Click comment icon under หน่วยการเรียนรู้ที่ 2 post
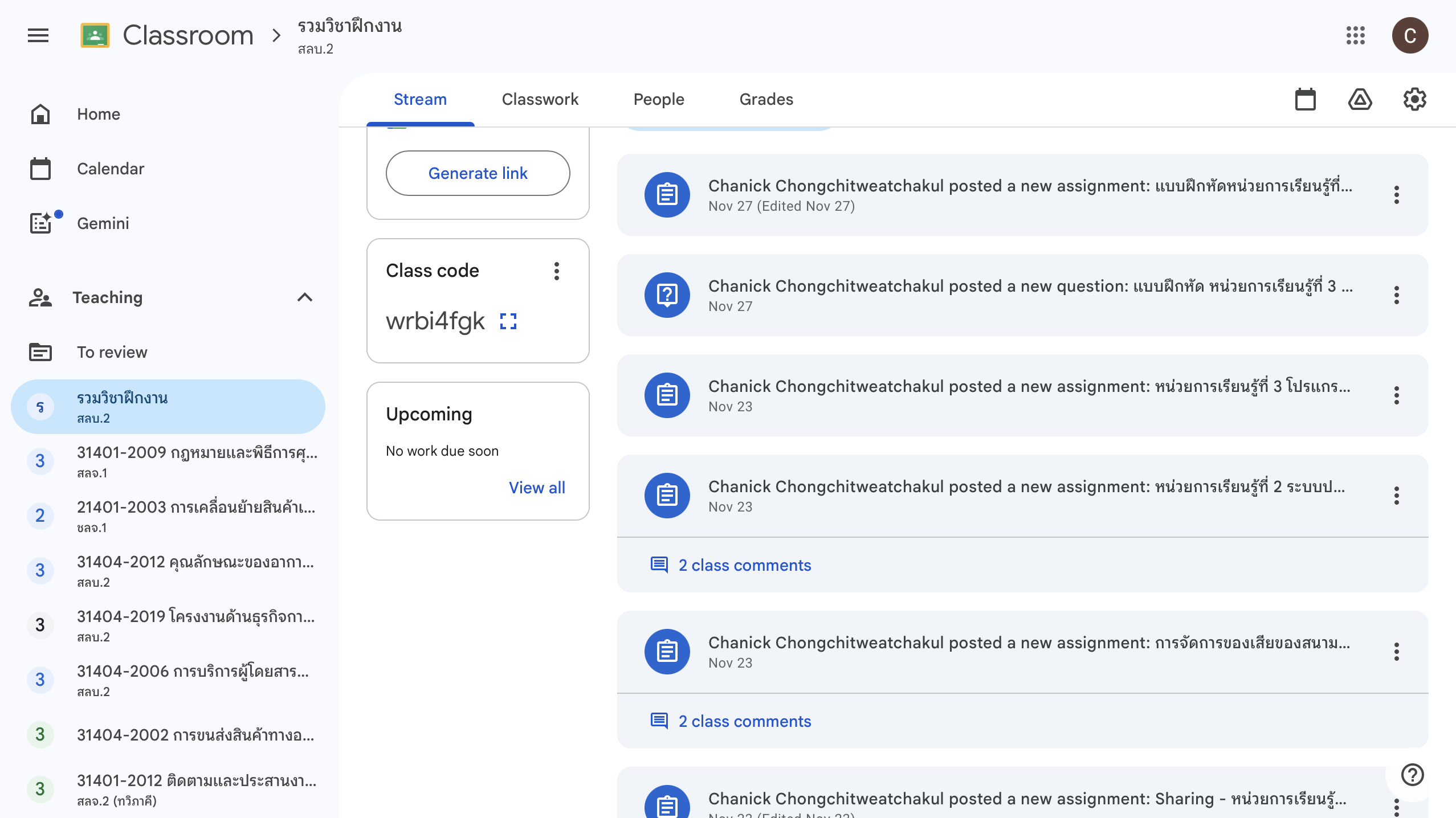Image resolution: width=1456 pixels, height=818 pixels. pyautogui.click(x=659, y=565)
